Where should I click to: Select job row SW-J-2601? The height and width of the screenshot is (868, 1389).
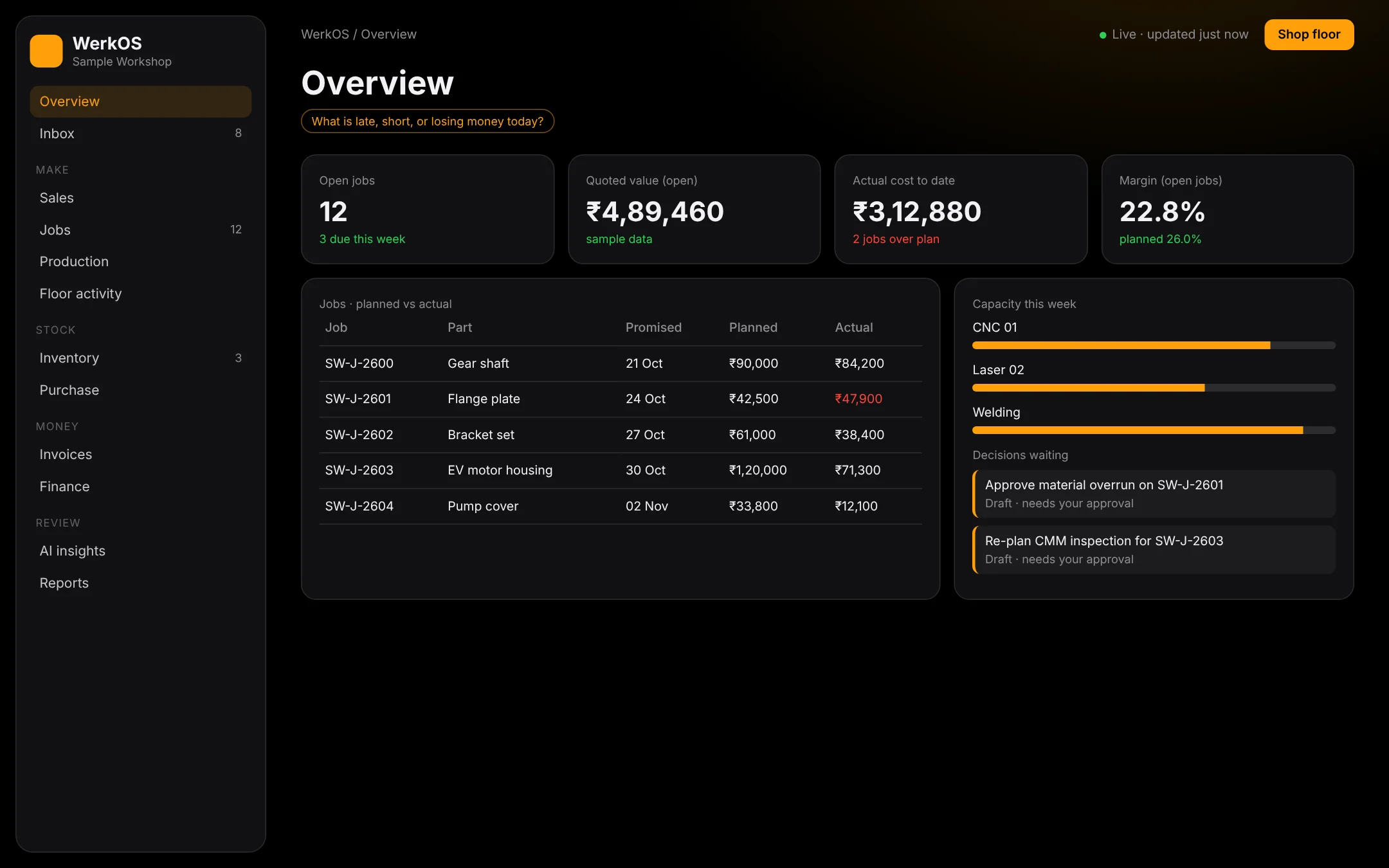point(621,399)
